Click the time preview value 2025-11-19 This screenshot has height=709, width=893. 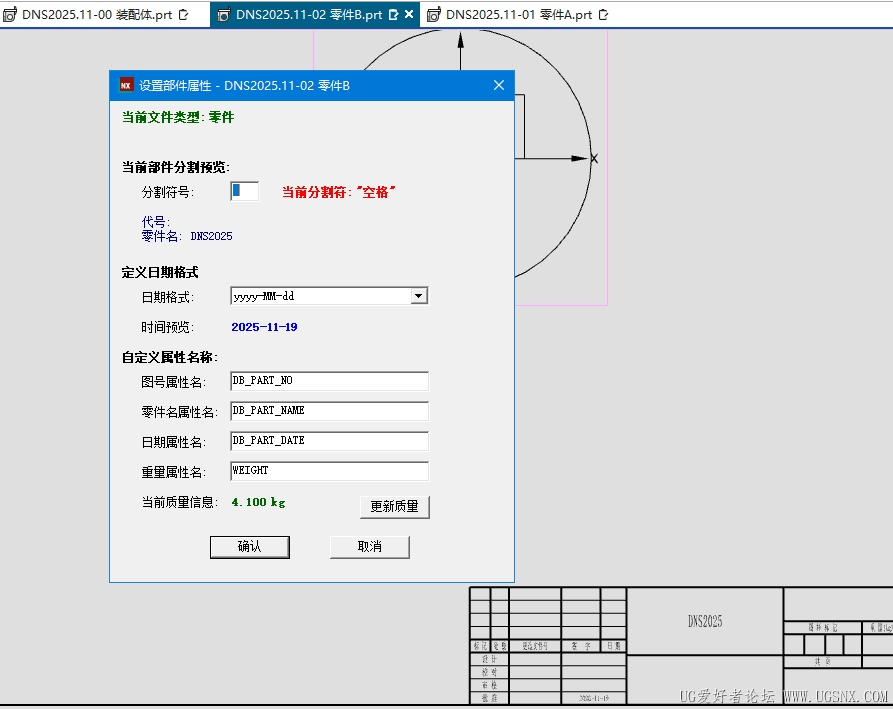[x=264, y=327]
